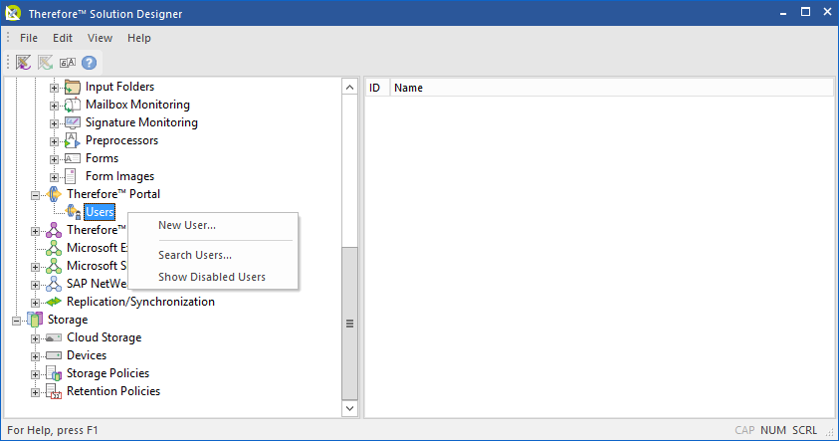Open the Help menu
This screenshot has width=839, height=441.
click(x=139, y=38)
